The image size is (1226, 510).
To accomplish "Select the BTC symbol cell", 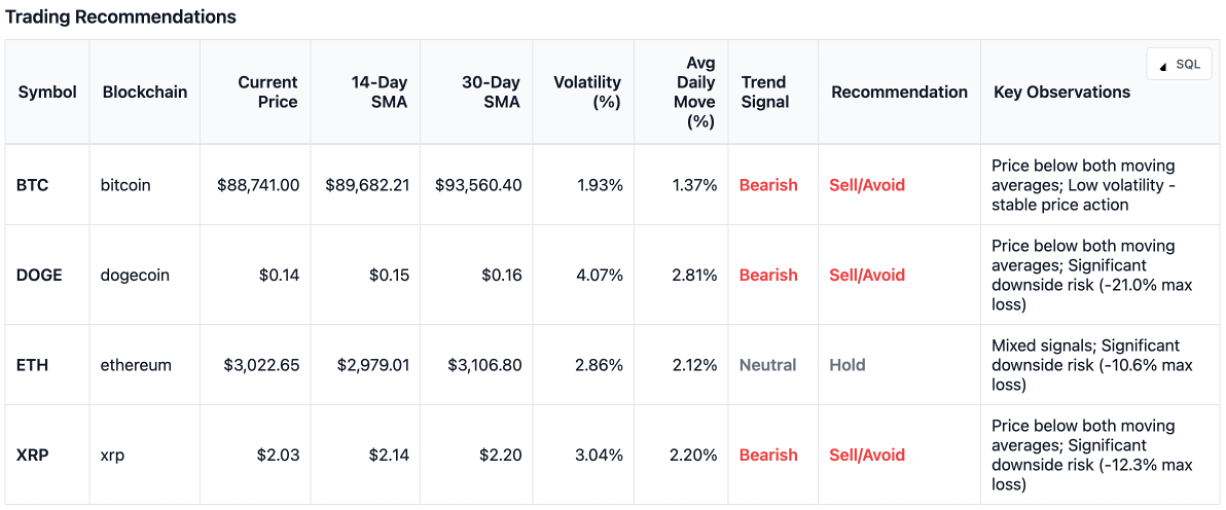I will pyautogui.click(x=33, y=185).
